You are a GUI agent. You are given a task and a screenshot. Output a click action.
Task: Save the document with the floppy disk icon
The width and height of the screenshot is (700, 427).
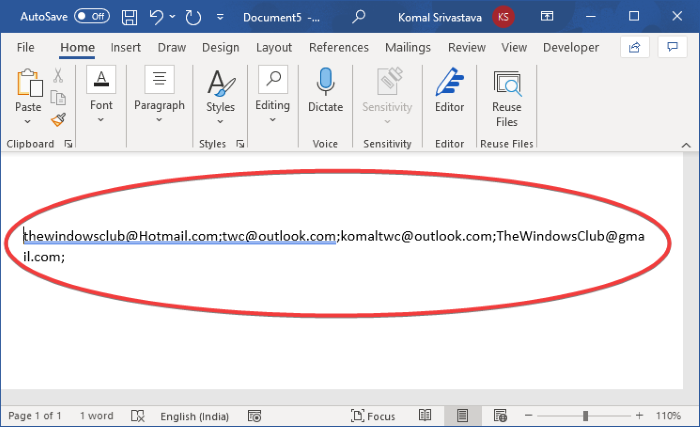tap(129, 17)
